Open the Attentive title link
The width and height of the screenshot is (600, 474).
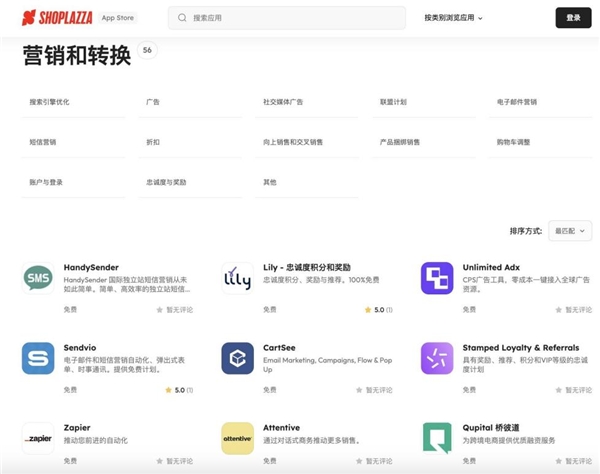click(x=281, y=428)
